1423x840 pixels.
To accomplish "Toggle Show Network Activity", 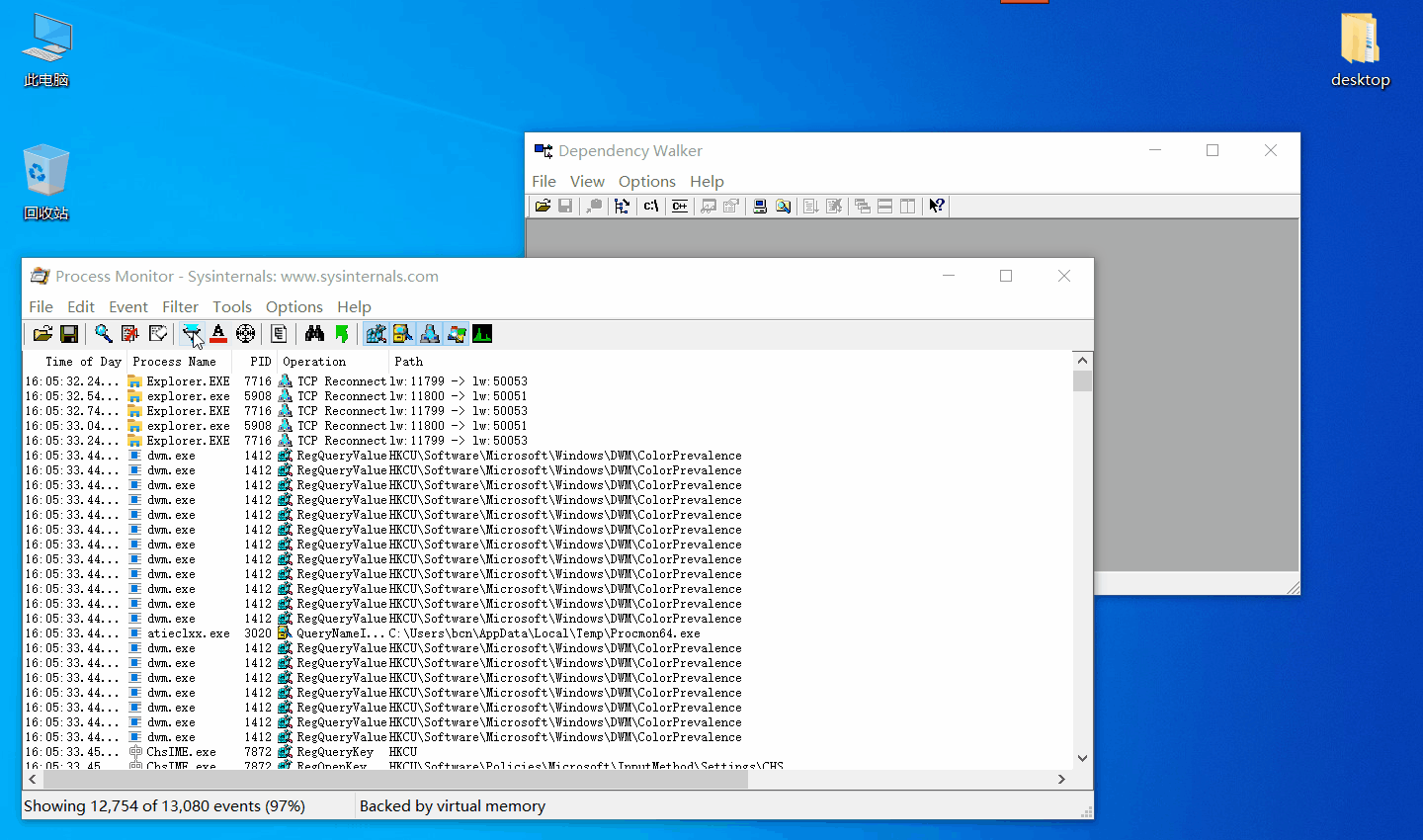I will [x=429, y=334].
